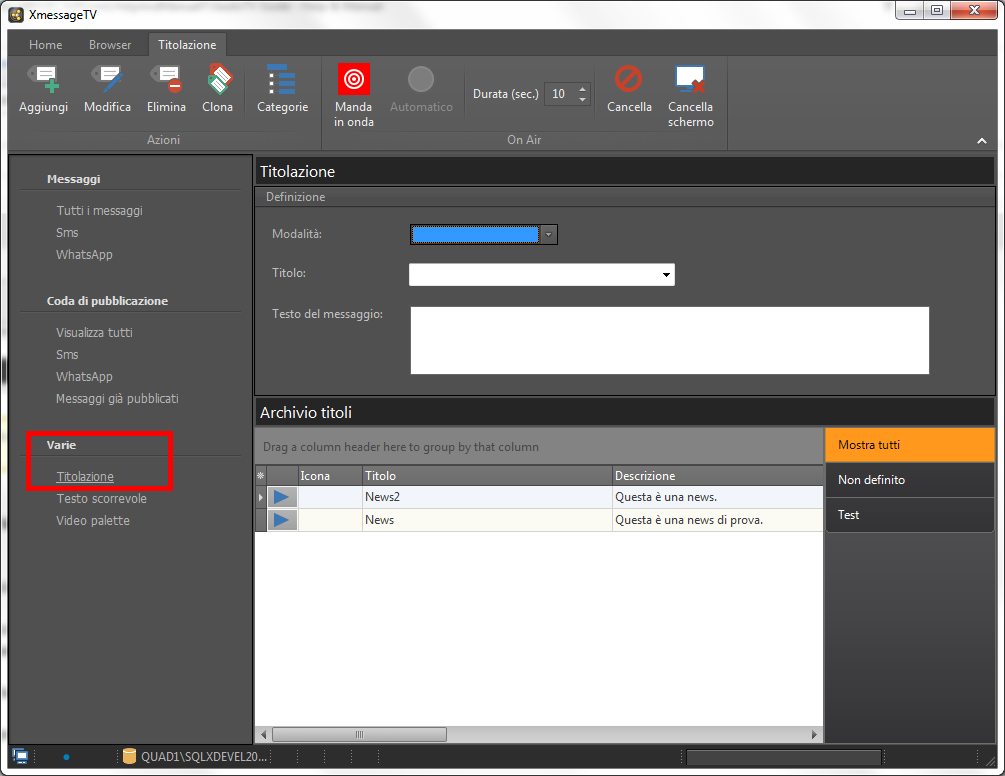Open WhatsApp under Messaggi
This screenshot has height=776, width=1005.
[84, 254]
